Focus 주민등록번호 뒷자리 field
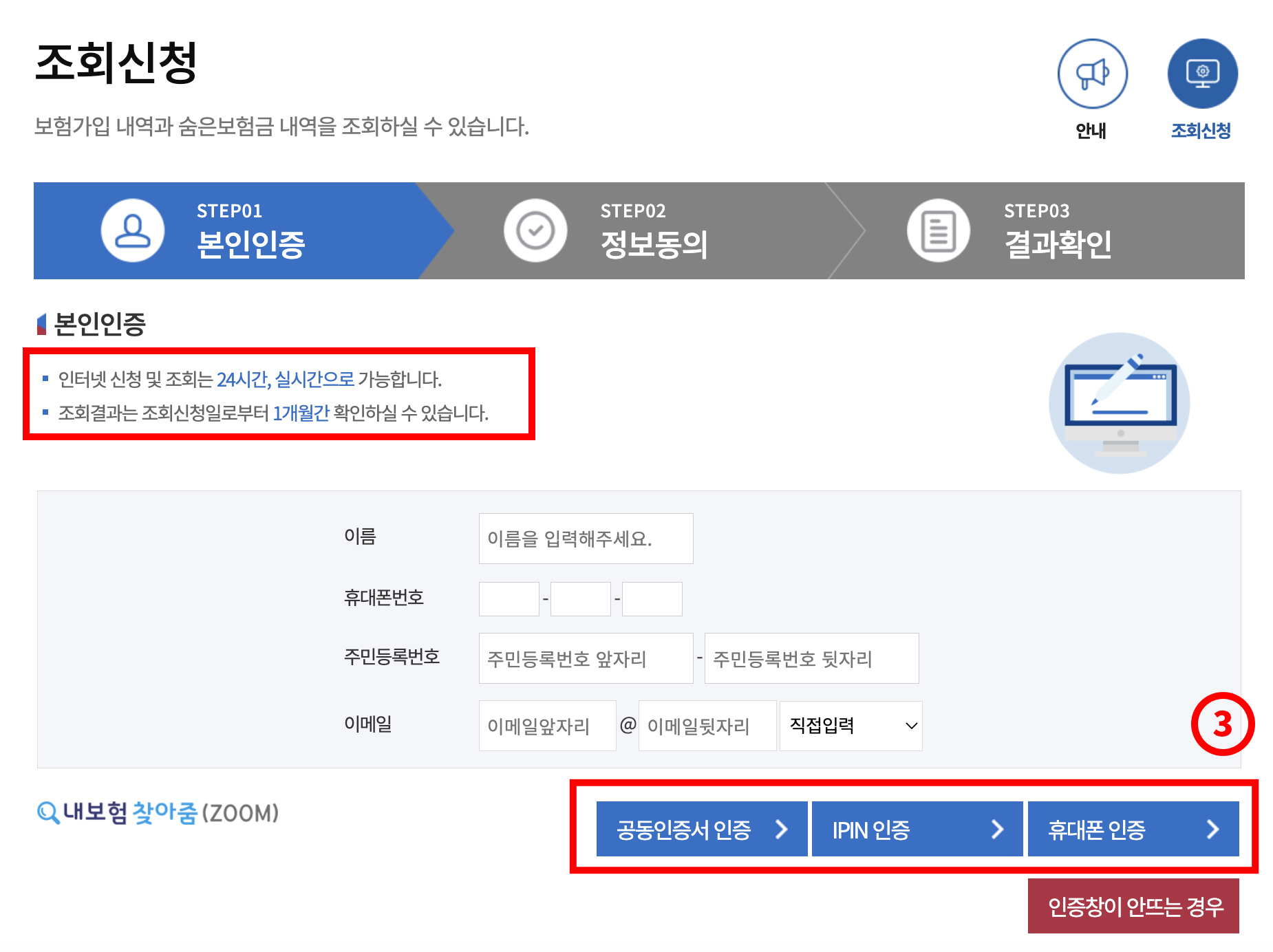Screen dimensions: 1273x952 pyautogui.click(x=811, y=658)
